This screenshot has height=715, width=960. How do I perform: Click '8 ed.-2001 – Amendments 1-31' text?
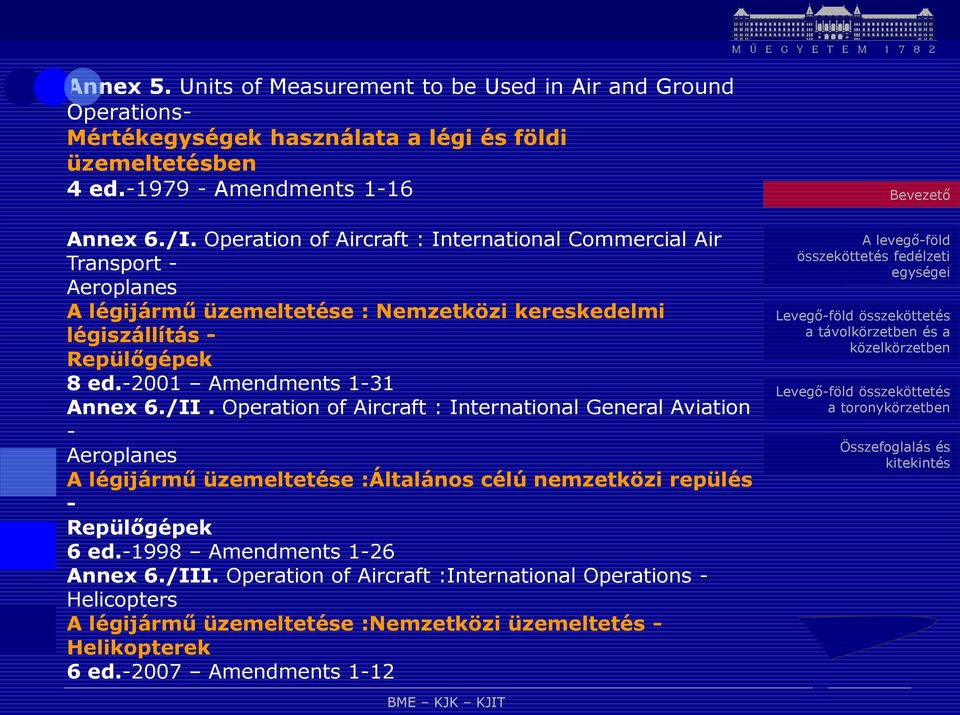(x=230, y=383)
